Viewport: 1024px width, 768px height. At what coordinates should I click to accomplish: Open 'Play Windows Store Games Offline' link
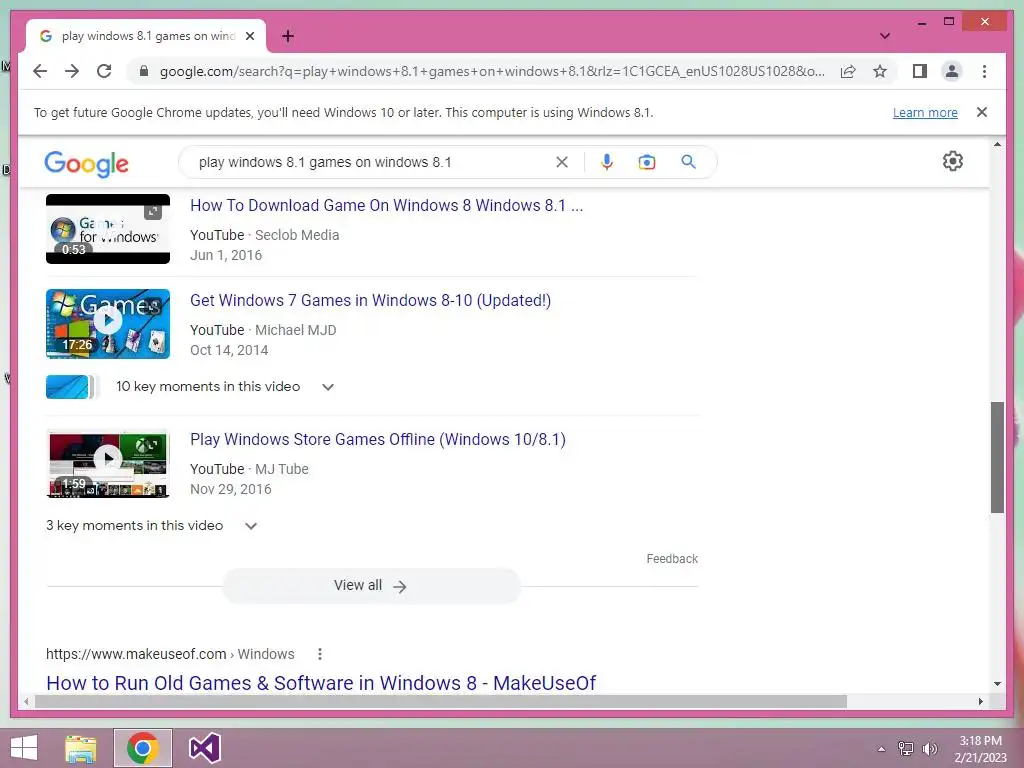[377, 440]
